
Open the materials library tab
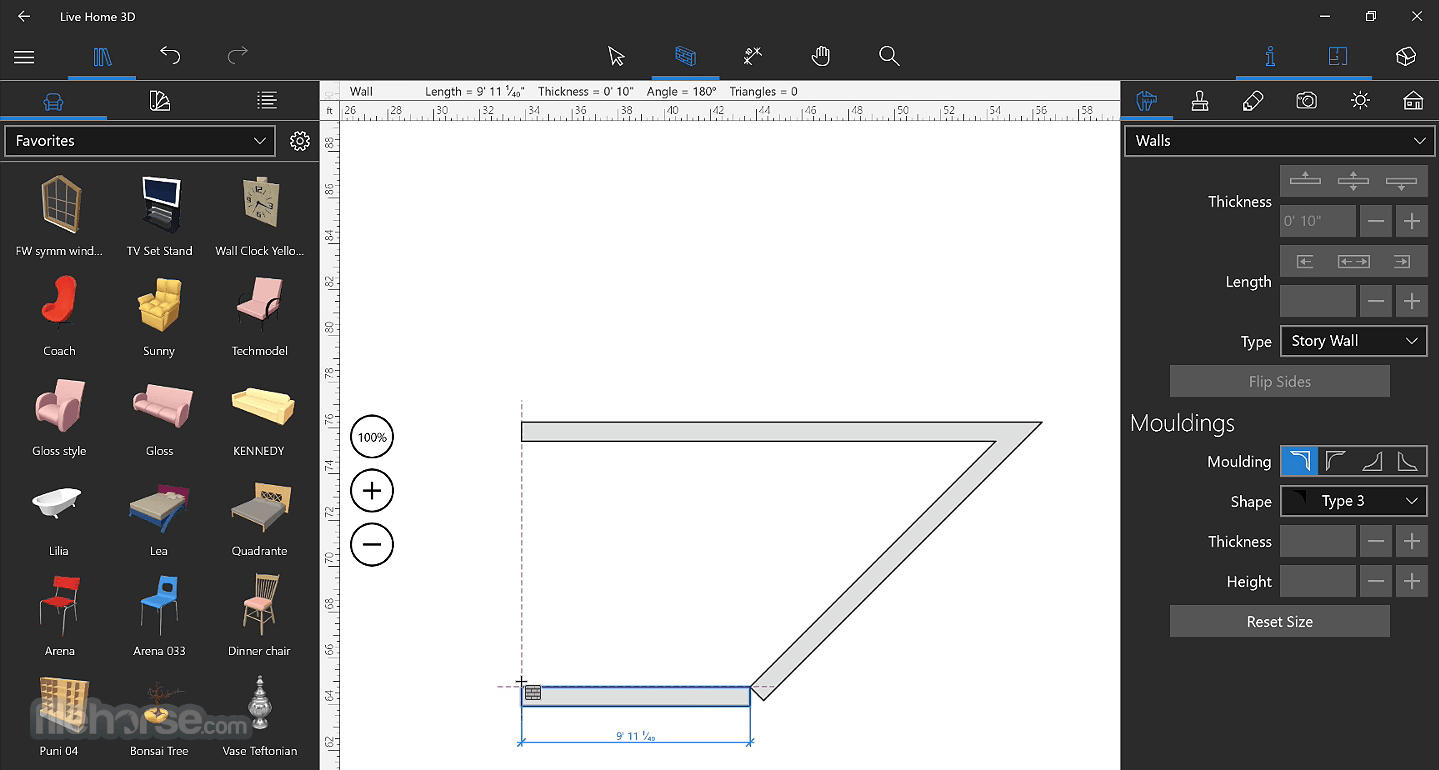(x=160, y=101)
